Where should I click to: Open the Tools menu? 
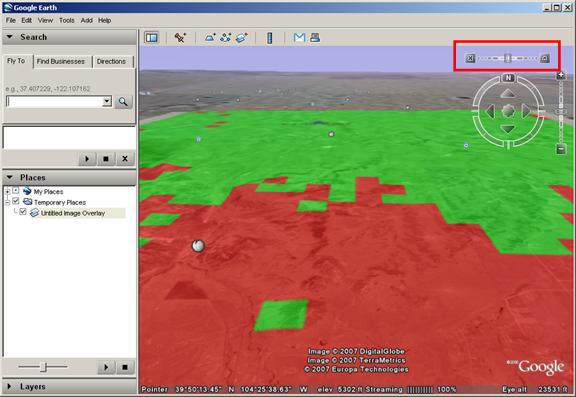(x=66, y=21)
